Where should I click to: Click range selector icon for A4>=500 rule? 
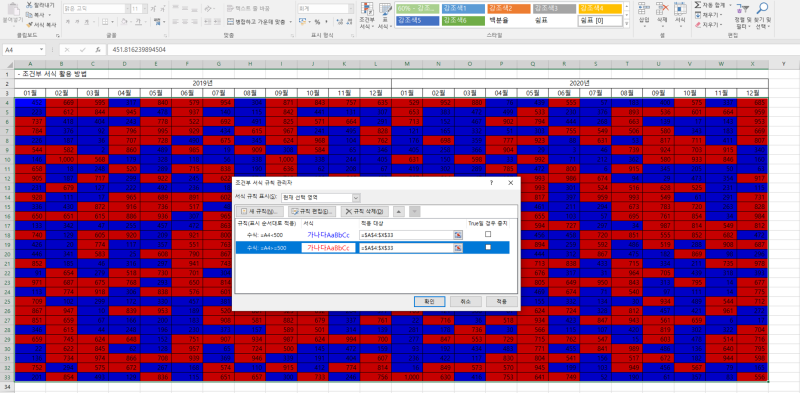458,248
